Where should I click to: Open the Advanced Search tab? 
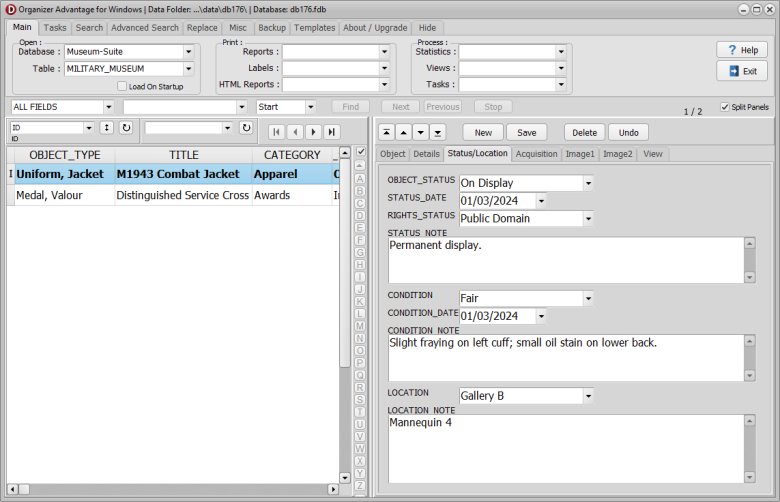[145, 28]
